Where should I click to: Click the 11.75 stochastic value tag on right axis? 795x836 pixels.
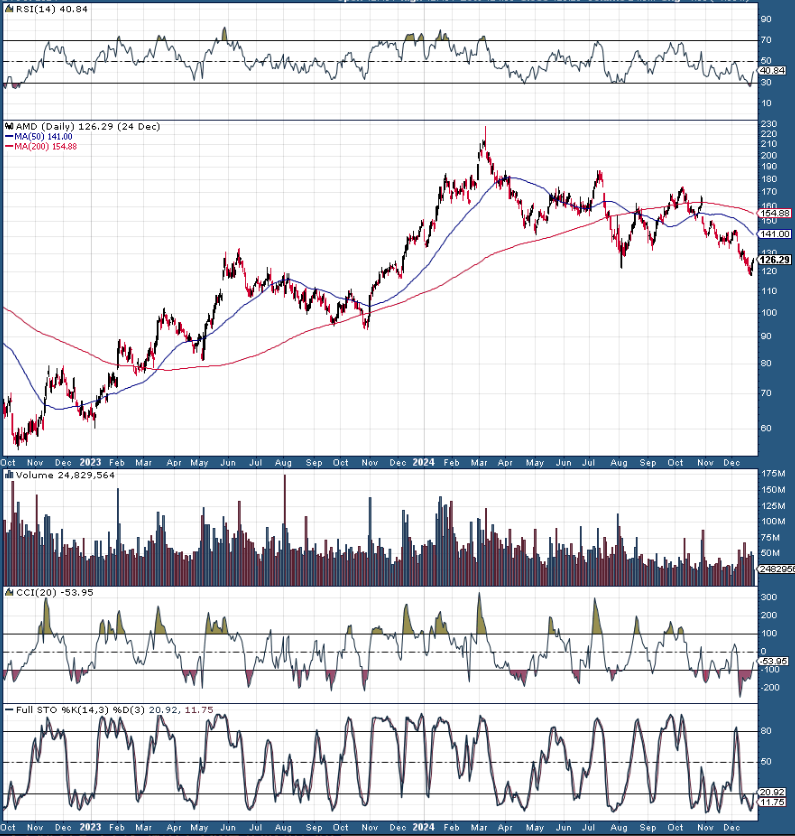click(774, 802)
